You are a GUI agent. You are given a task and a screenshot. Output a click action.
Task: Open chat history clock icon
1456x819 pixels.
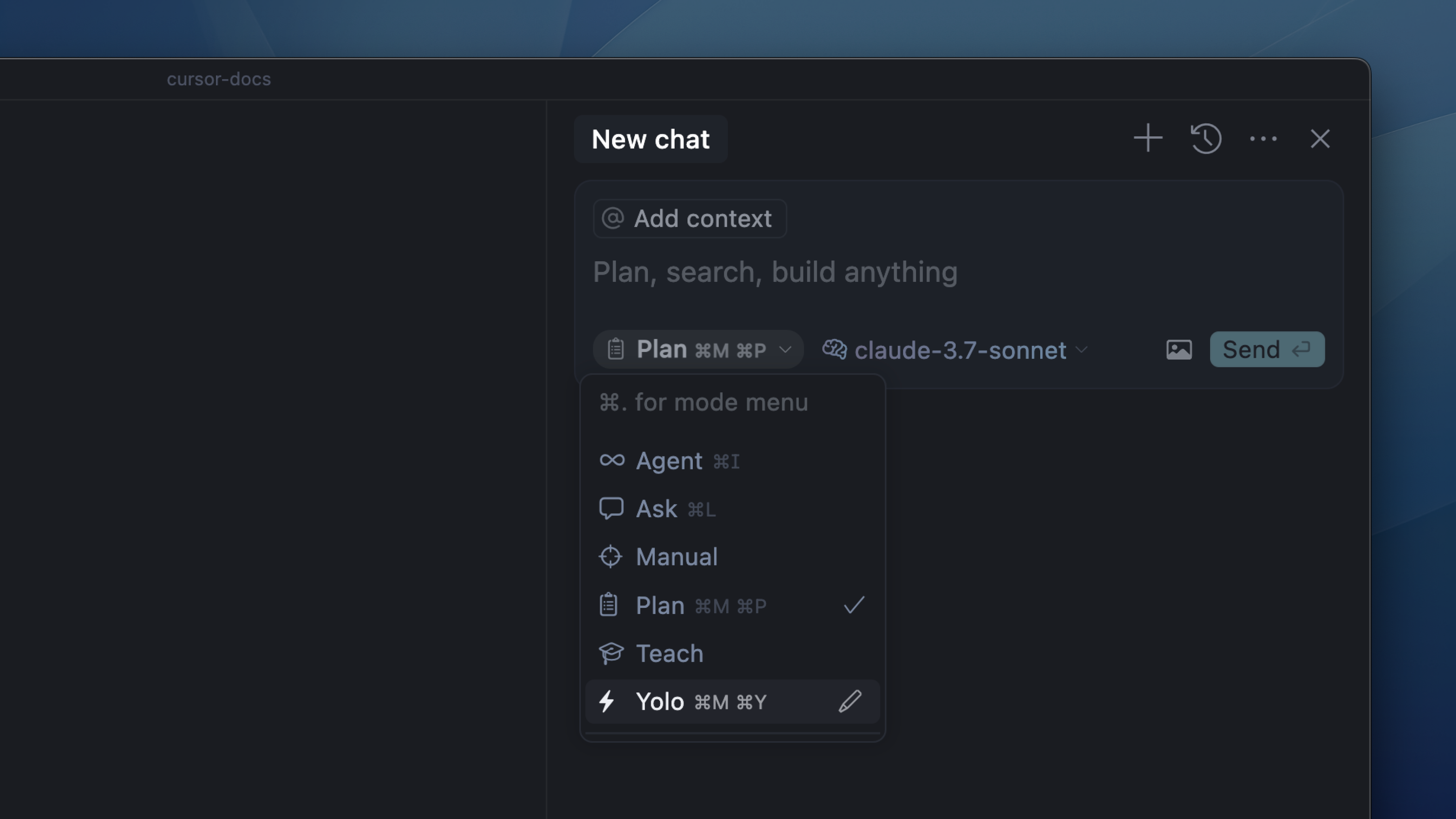coord(1206,138)
